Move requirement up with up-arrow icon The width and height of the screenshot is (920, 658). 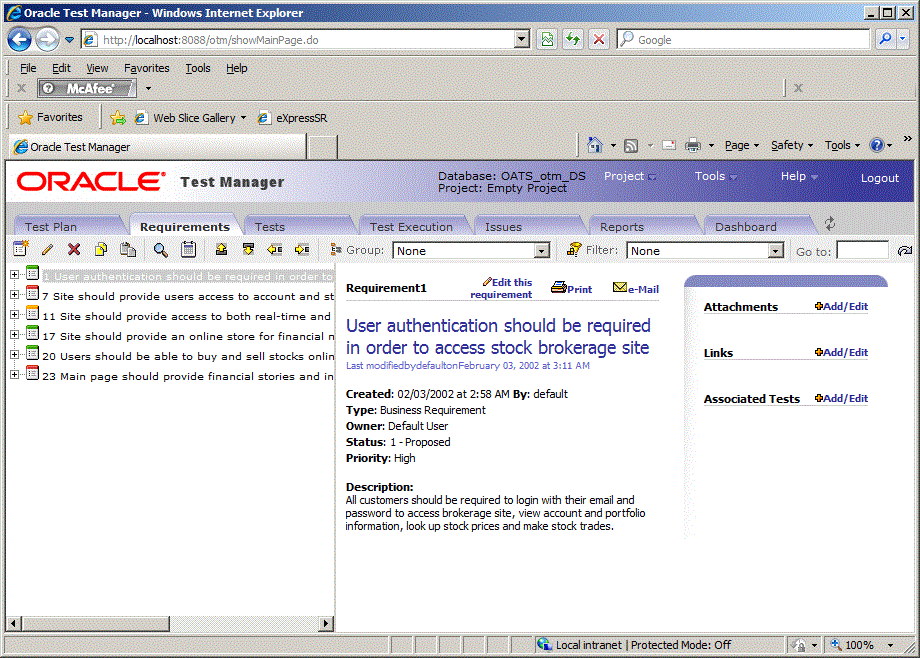click(x=221, y=249)
